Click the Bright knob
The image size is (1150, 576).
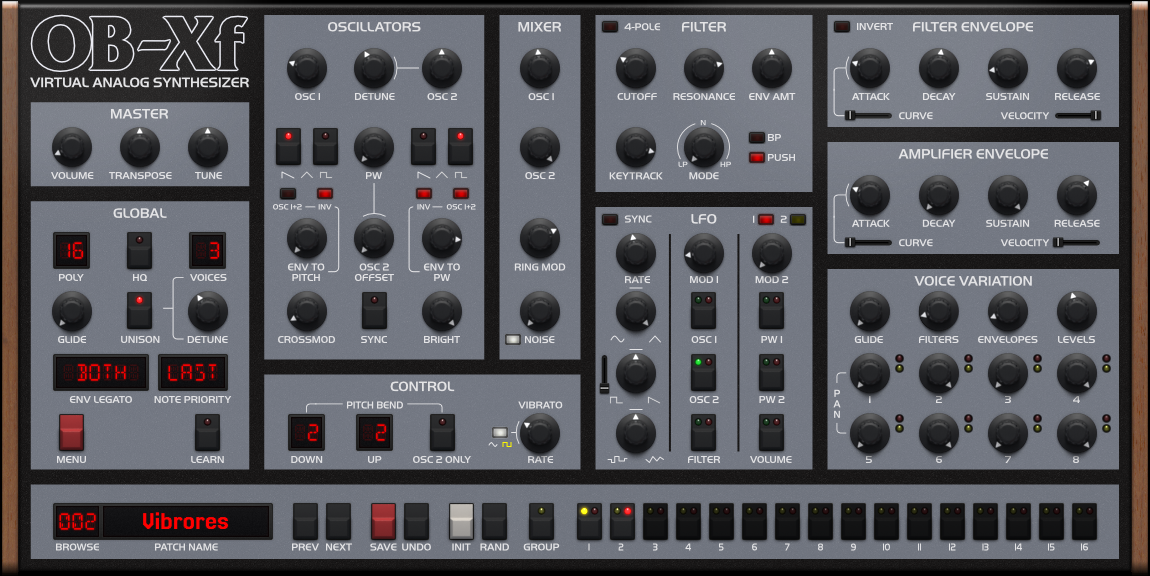(442, 311)
